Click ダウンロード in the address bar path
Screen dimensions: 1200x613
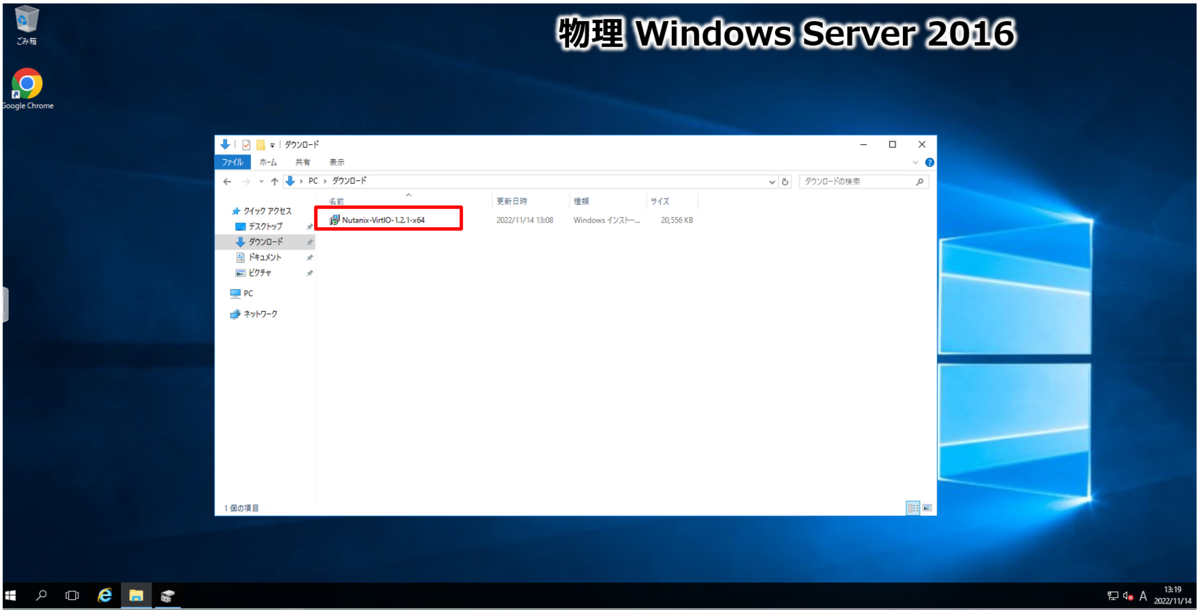[349, 182]
